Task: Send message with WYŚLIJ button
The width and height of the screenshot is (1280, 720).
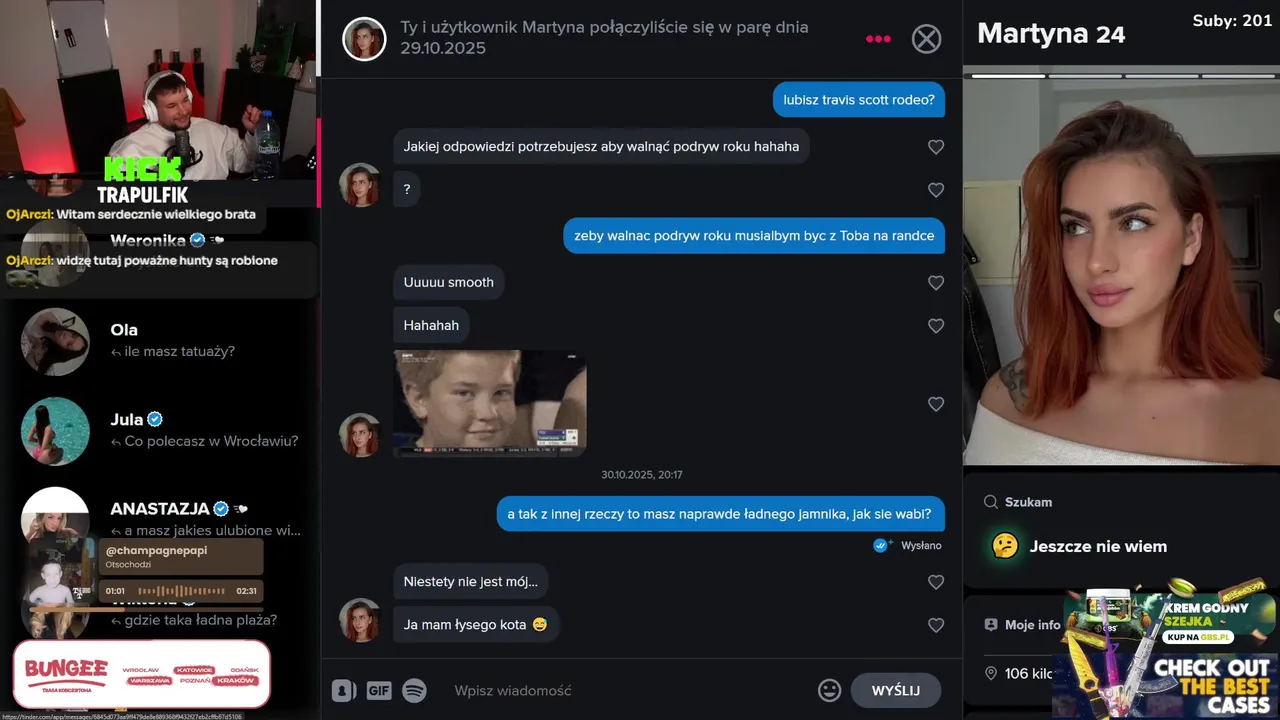Action: click(896, 690)
